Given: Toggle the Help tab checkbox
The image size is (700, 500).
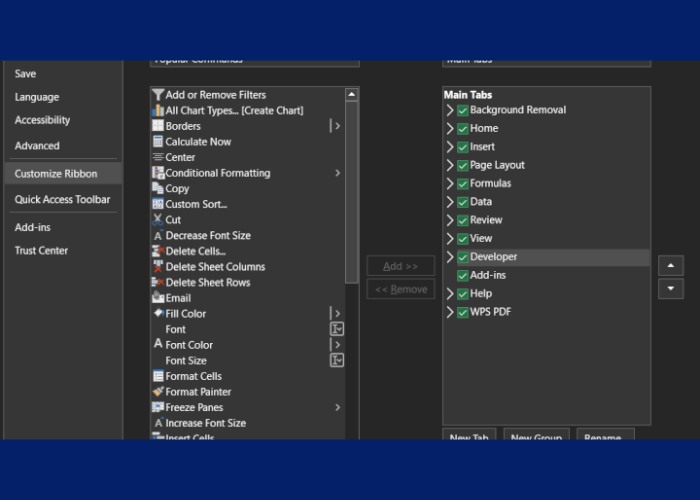Looking at the screenshot, I should (x=462, y=294).
